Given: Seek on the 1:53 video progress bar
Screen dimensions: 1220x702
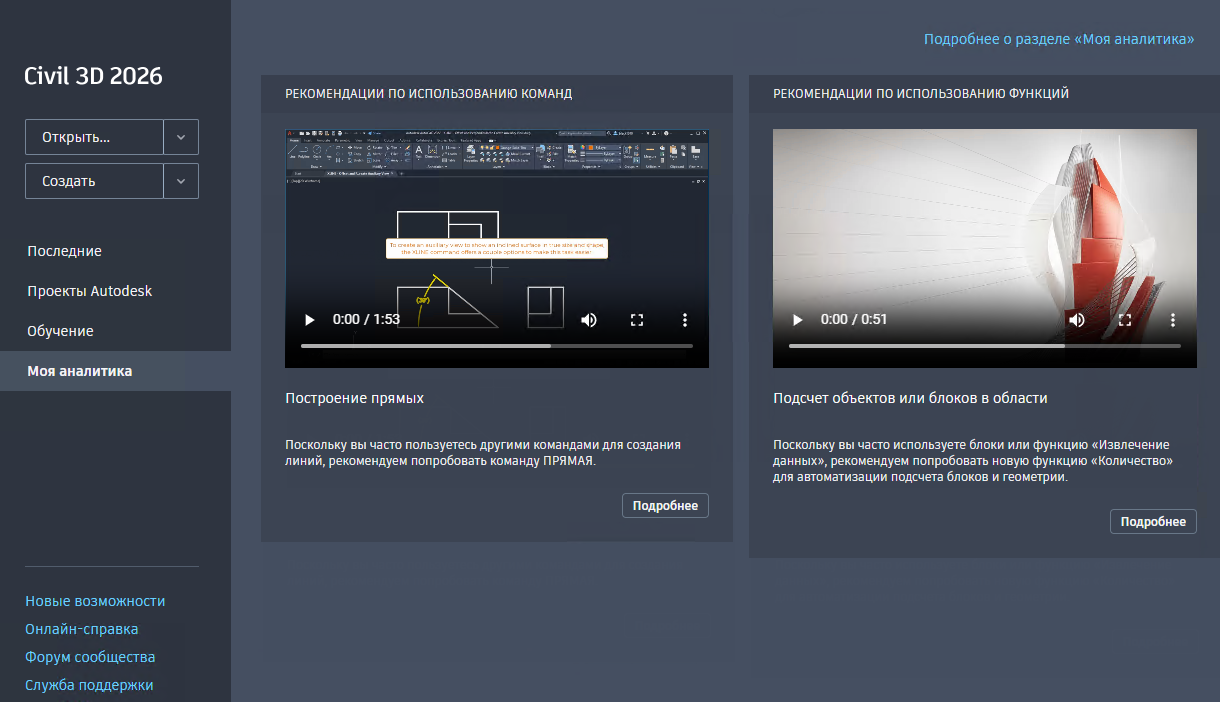Looking at the screenshot, I should [497, 346].
